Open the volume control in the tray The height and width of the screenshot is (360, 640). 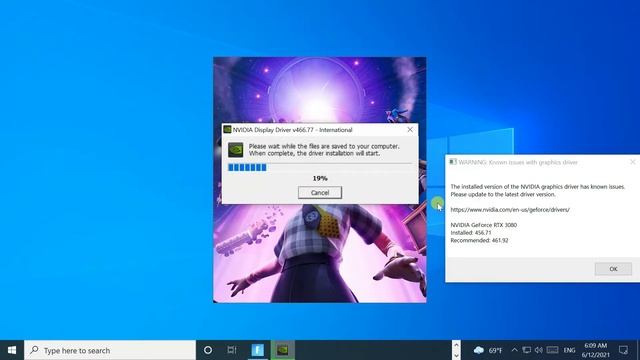click(539, 350)
